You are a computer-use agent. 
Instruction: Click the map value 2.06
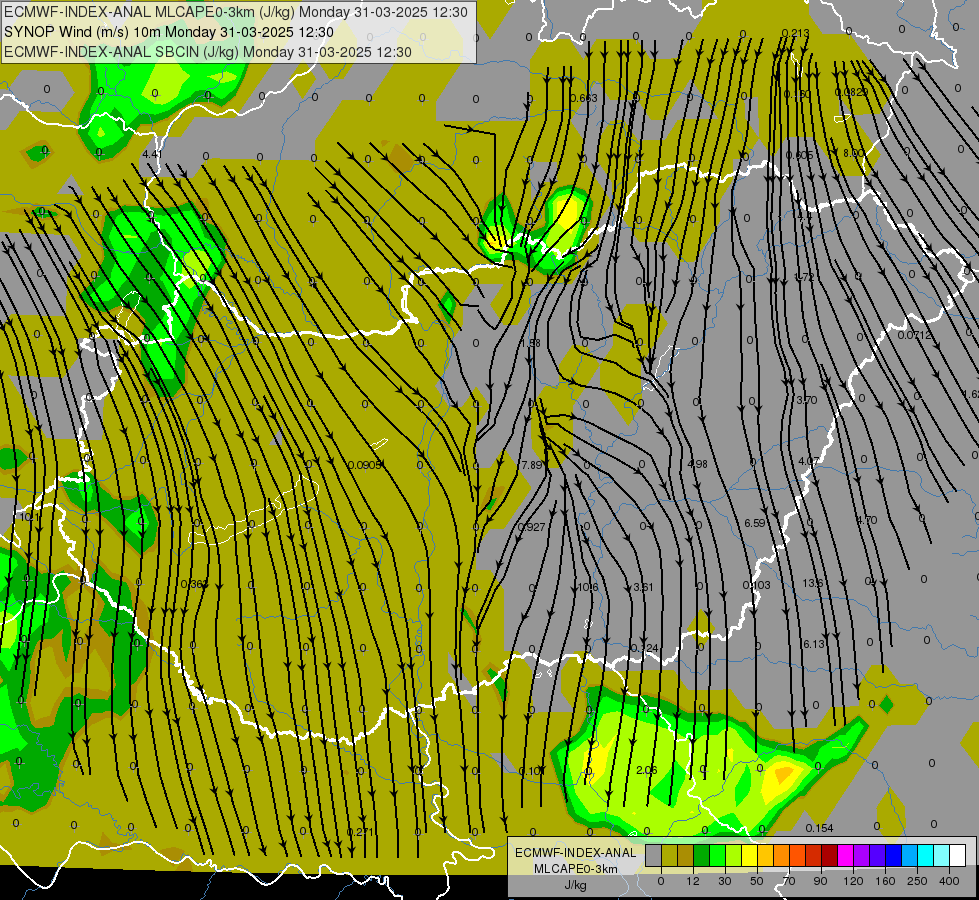(646, 770)
